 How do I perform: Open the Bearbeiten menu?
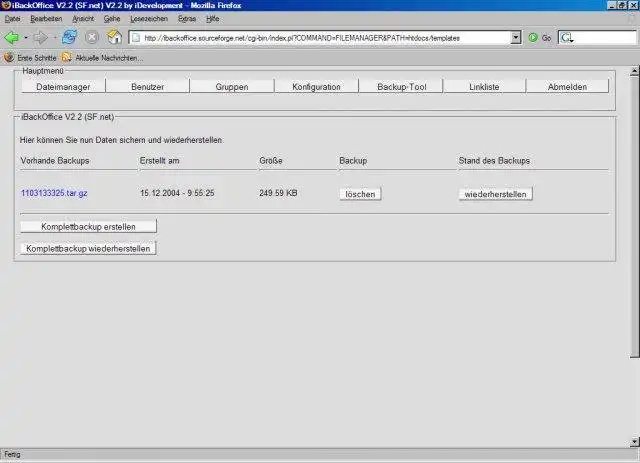[x=46, y=19]
